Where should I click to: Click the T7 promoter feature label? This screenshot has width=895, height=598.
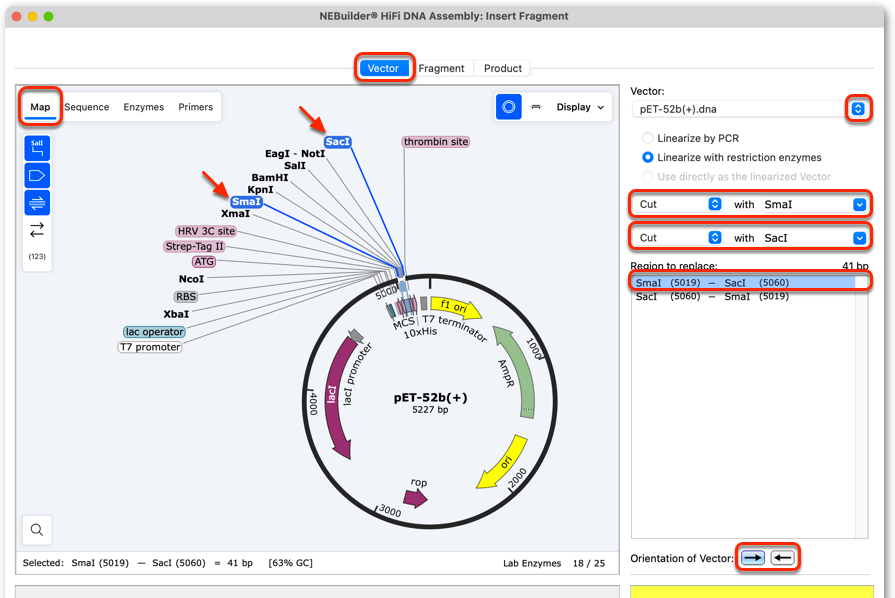click(x=150, y=347)
